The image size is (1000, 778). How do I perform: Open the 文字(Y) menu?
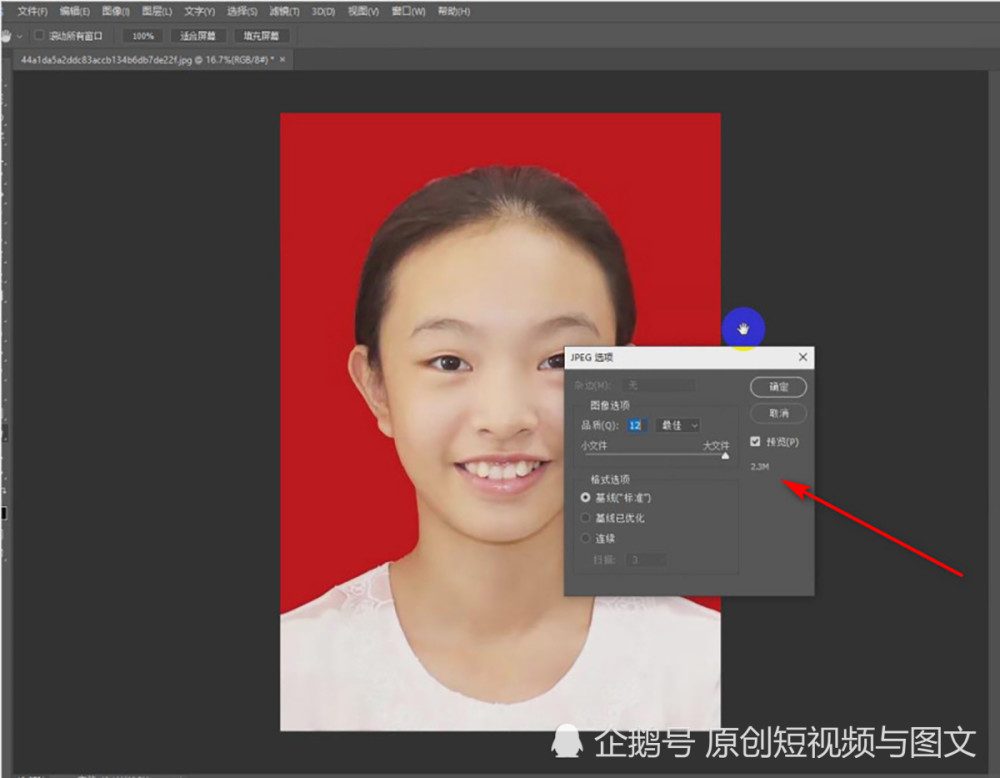click(x=200, y=11)
